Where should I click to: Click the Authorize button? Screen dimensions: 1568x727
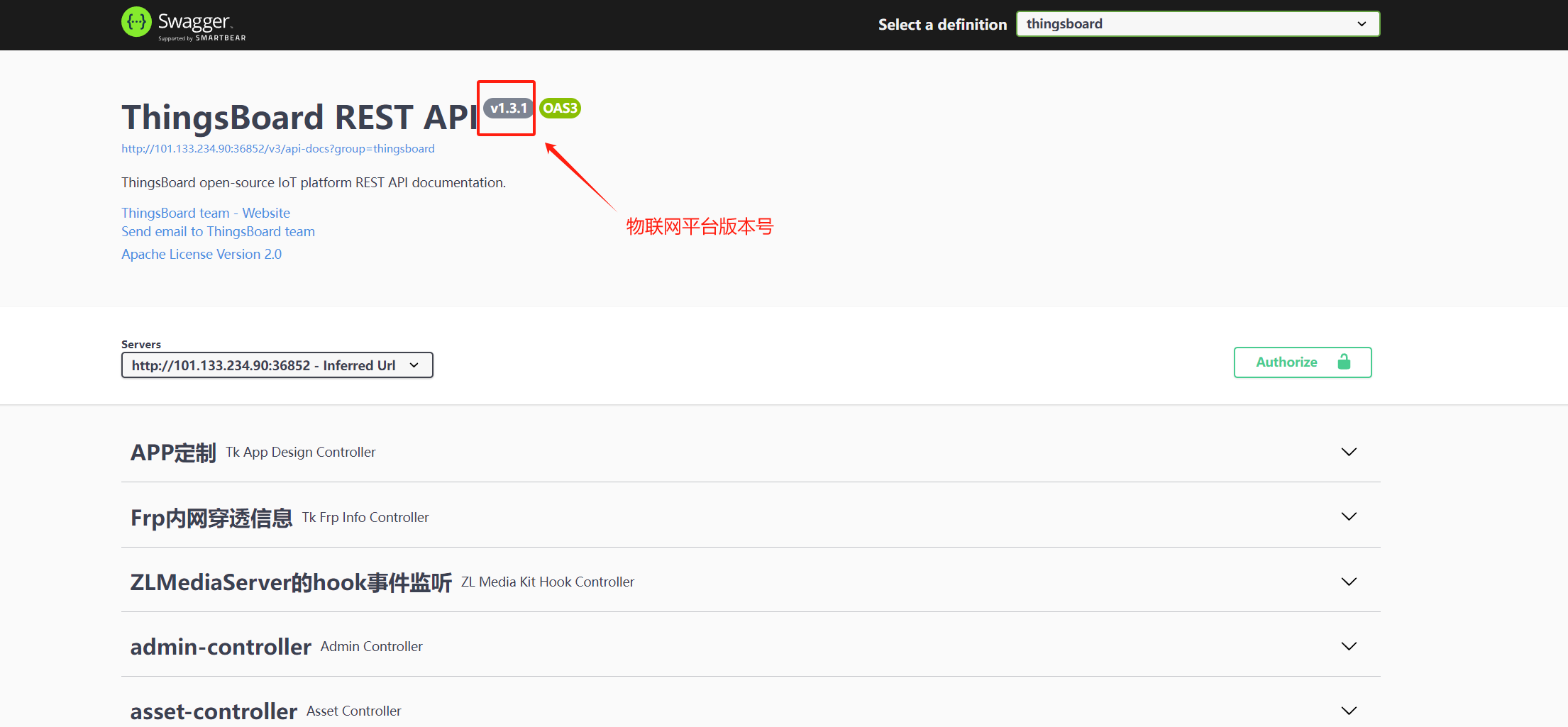[1303, 362]
